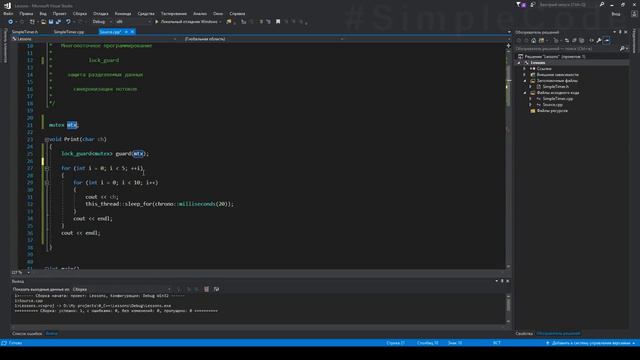Select SimpleTimer.cpp in Solution Explorer

coord(557,99)
